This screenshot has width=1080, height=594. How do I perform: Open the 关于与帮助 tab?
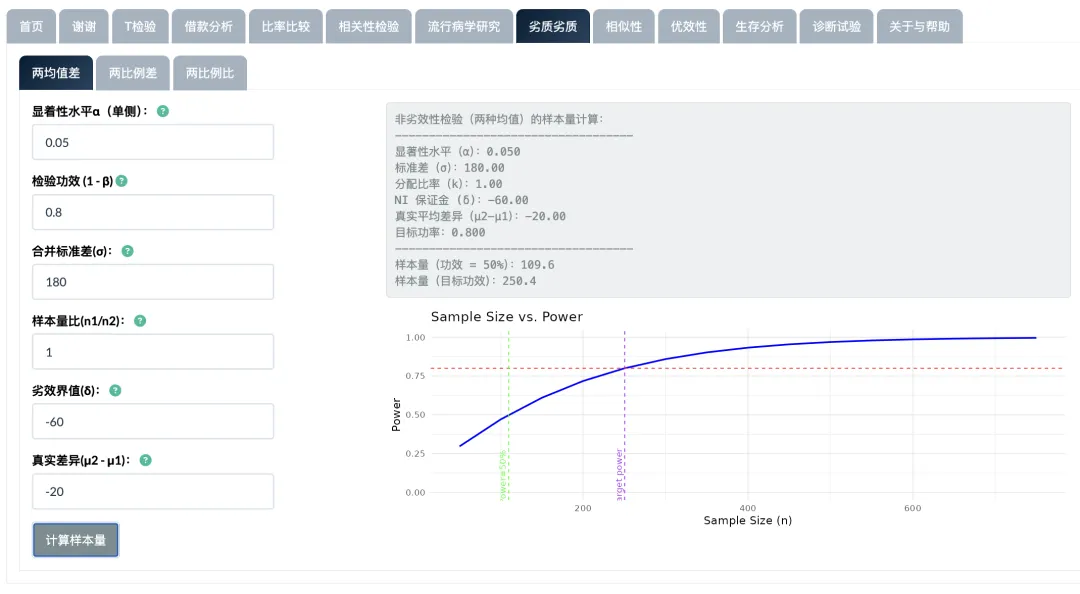coord(920,26)
